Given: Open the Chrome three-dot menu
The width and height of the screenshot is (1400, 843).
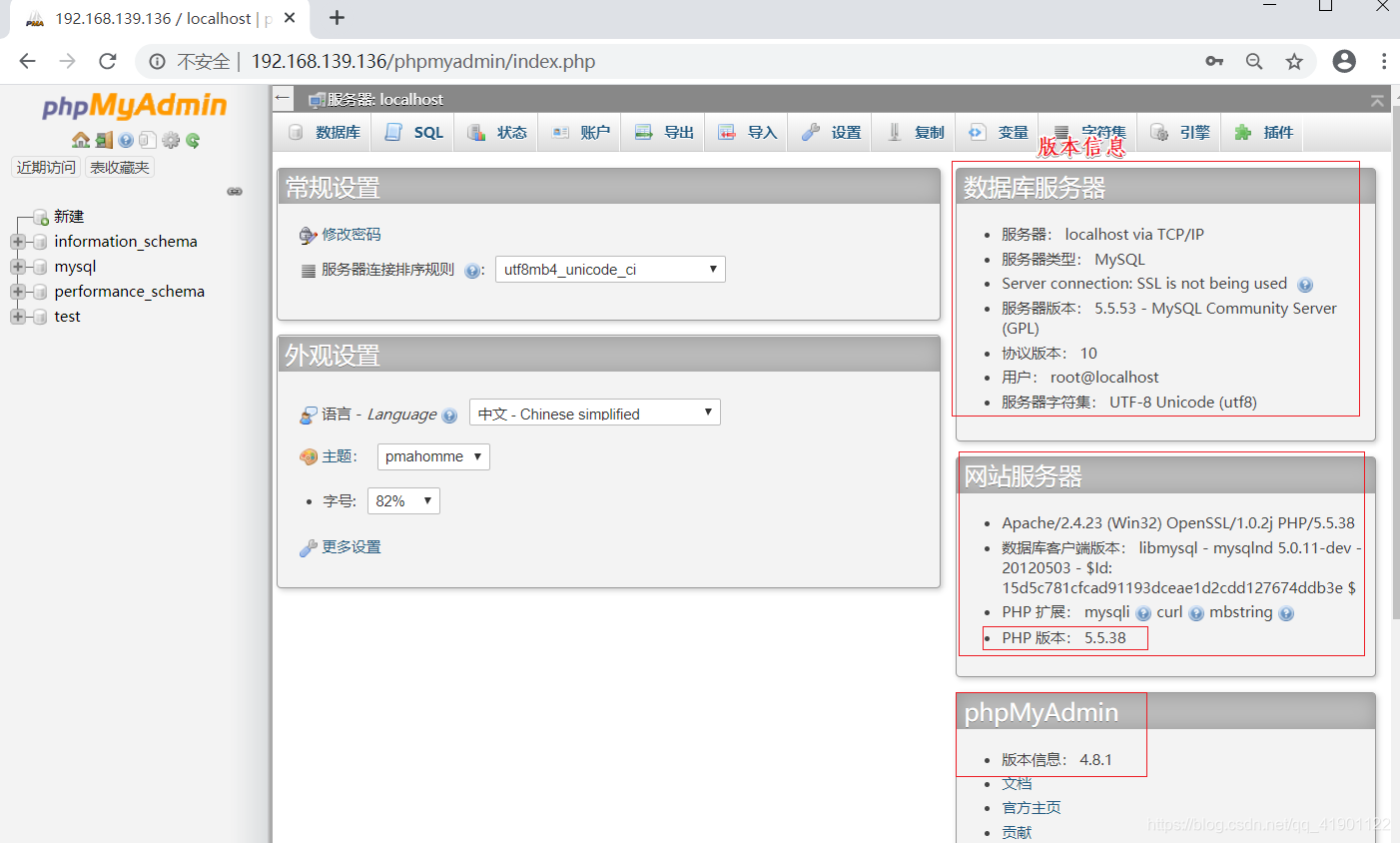Looking at the screenshot, I should (x=1384, y=61).
